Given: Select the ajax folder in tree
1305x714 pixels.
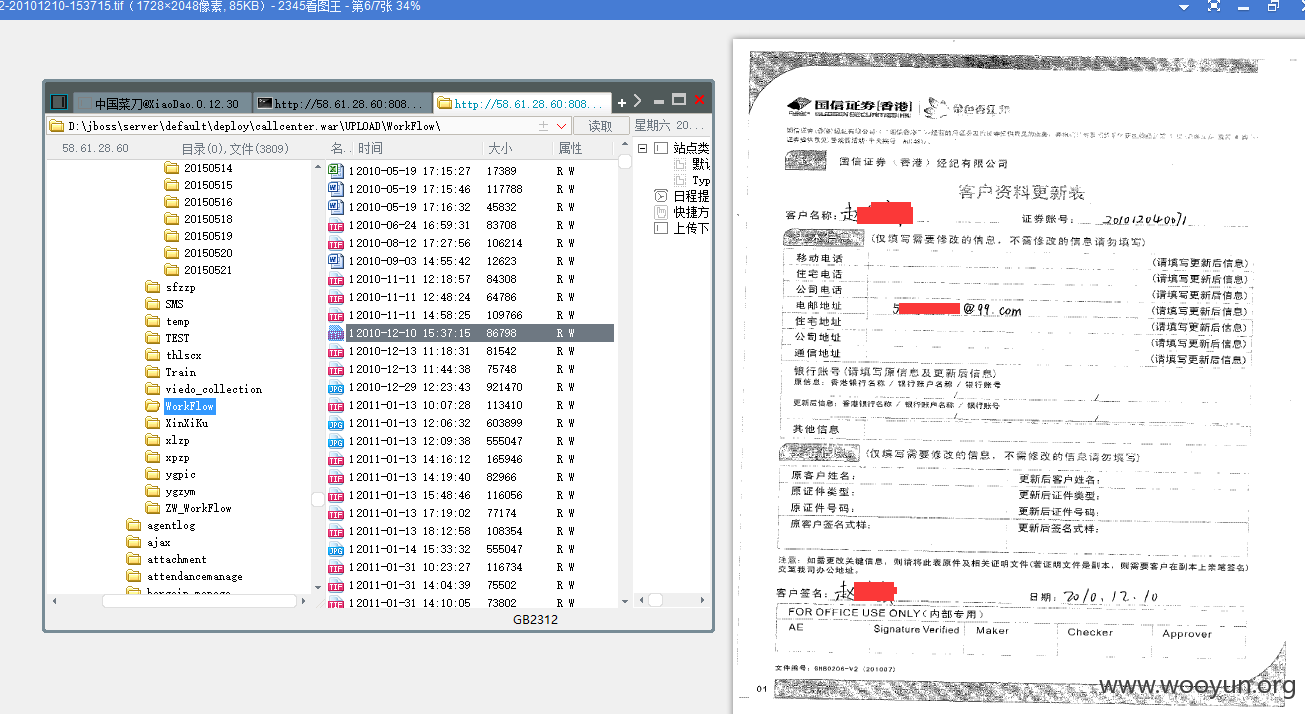Looking at the screenshot, I should (x=149, y=542).
